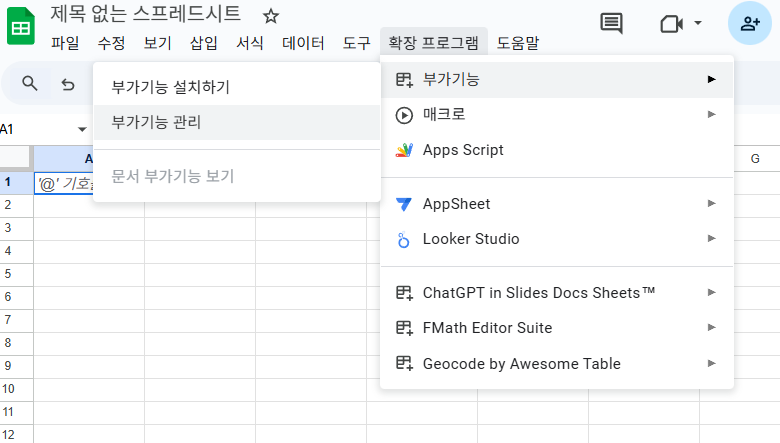This screenshot has height=443, width=780.
Task: Open the name box dropdown arrow
Action: tap(82, 130)
